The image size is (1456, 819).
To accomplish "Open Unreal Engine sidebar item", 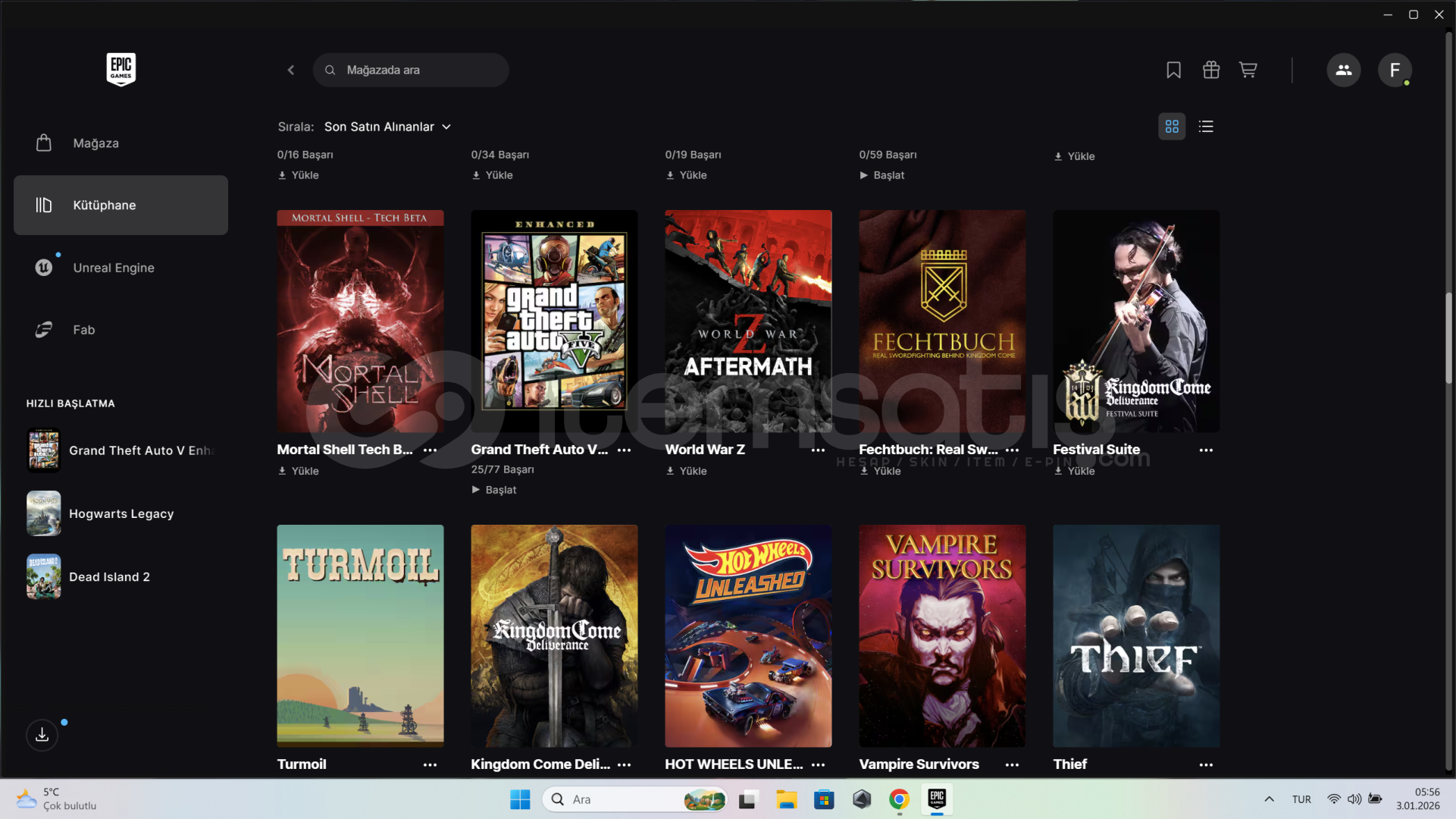I will [x=114, y=268].
